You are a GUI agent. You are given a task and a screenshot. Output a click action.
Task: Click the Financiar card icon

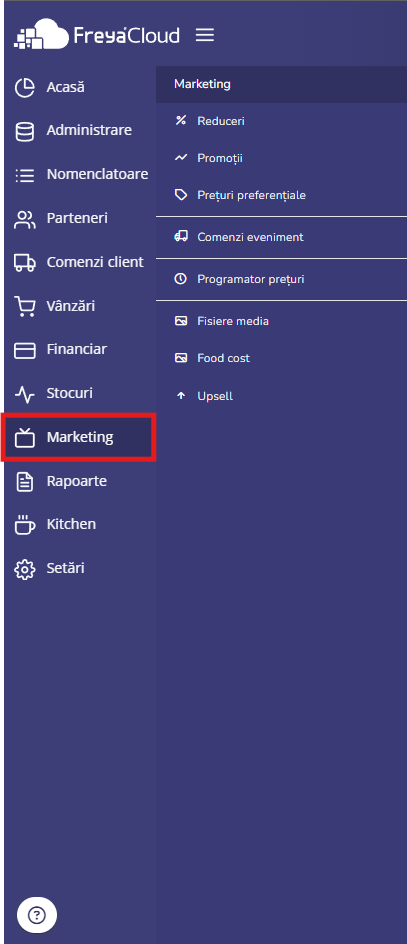pos(25,350)
